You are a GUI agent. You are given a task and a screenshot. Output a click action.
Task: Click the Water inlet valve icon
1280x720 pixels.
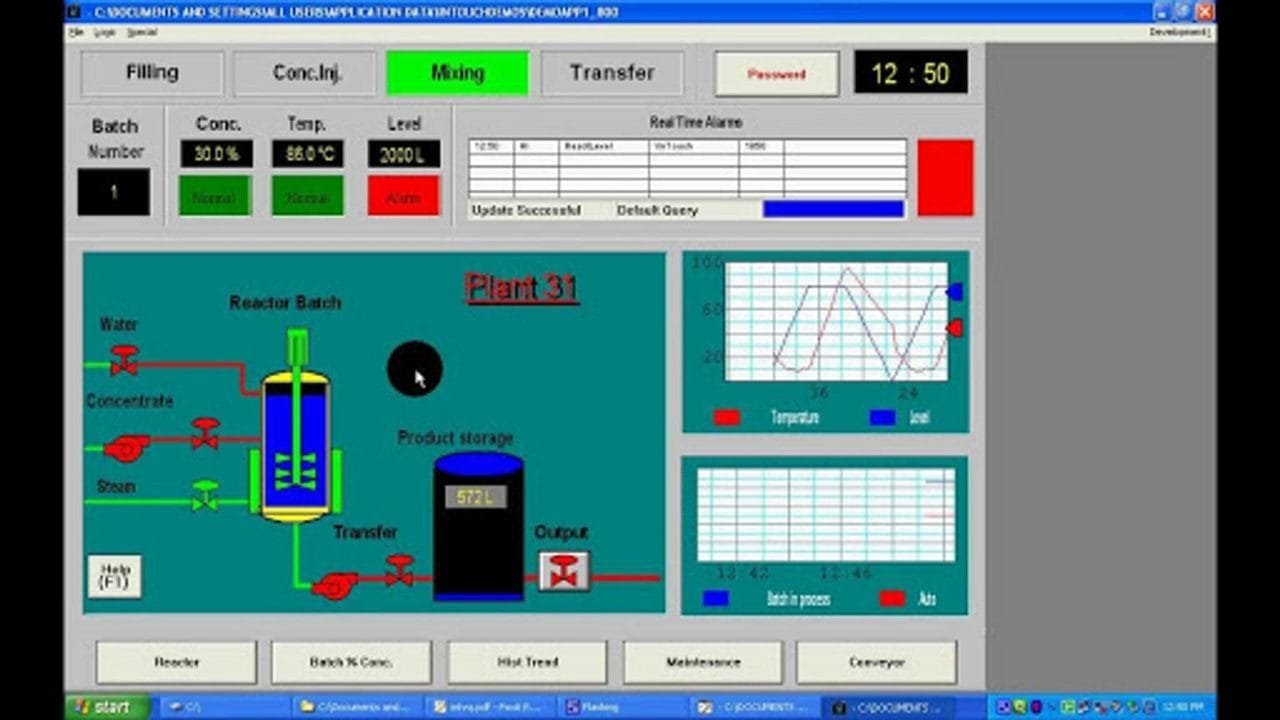click(x=124, y=359)
